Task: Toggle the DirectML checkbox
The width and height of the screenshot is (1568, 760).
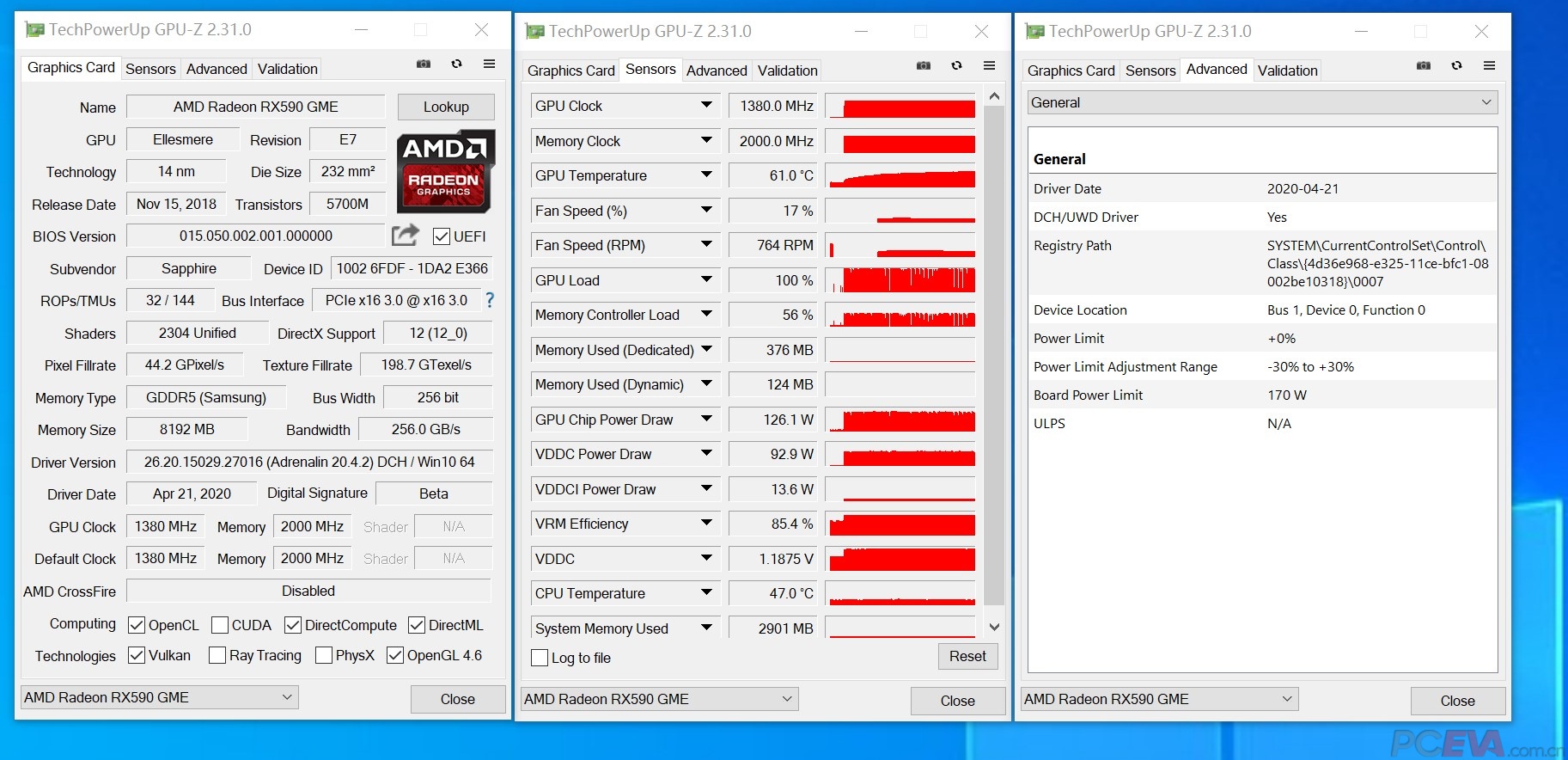Action: click(x=417, y=625)
